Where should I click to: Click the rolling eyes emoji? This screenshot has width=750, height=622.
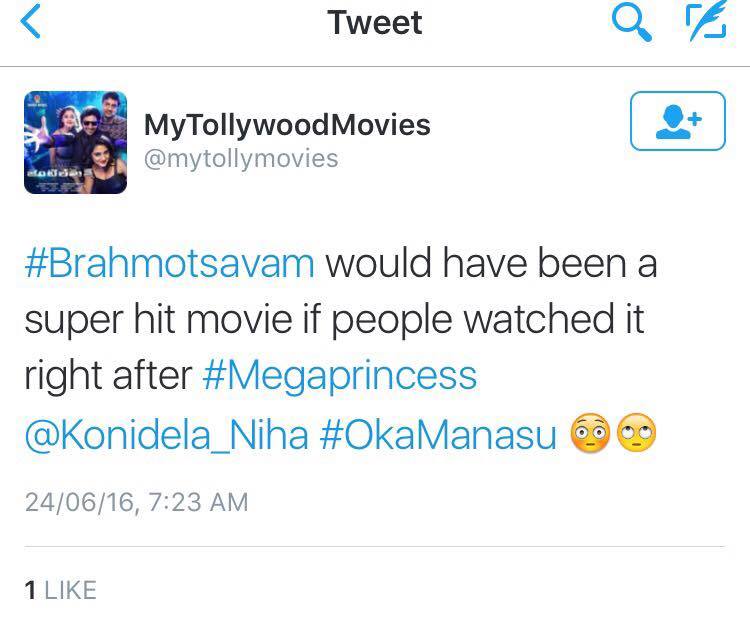coord(636,433)
